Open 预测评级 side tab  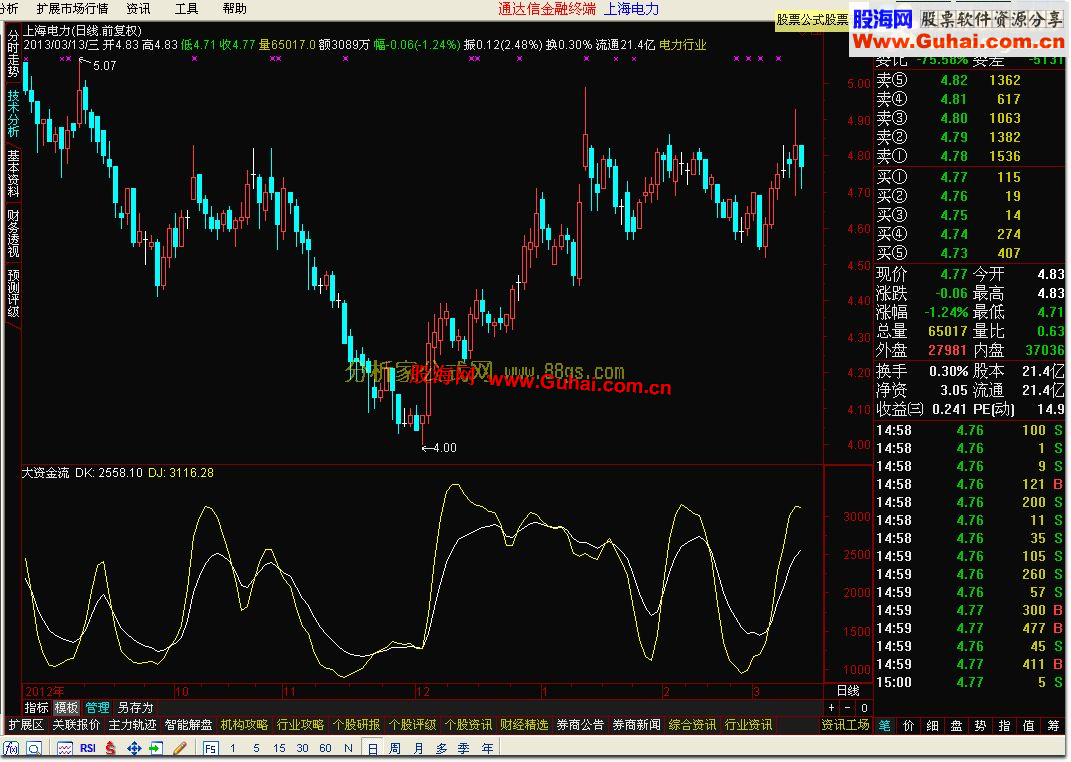tap(13, 294)
